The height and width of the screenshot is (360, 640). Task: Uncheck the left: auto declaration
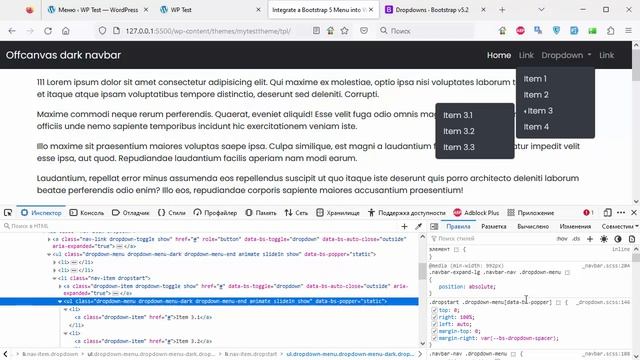[x=434, y=324]
